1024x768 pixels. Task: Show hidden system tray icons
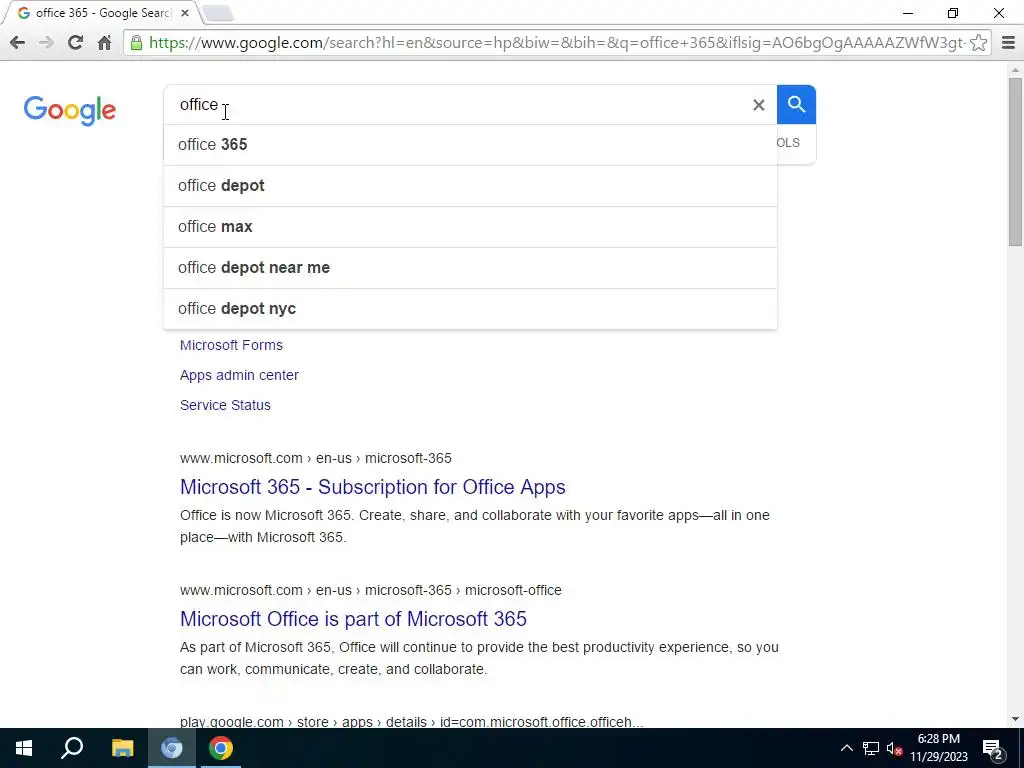click(x=846, y=748)
